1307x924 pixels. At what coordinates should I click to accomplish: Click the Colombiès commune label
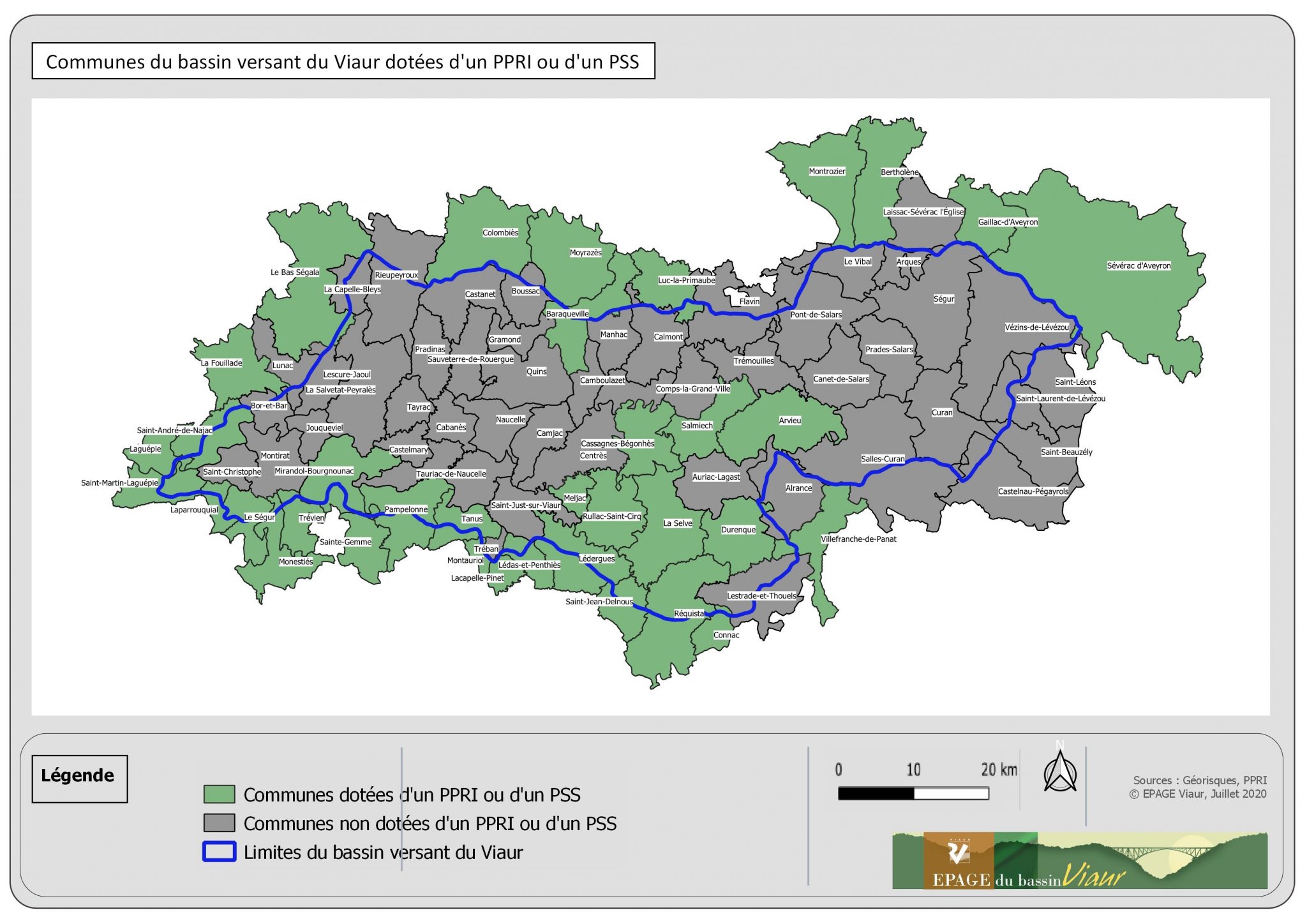point(500,233)
